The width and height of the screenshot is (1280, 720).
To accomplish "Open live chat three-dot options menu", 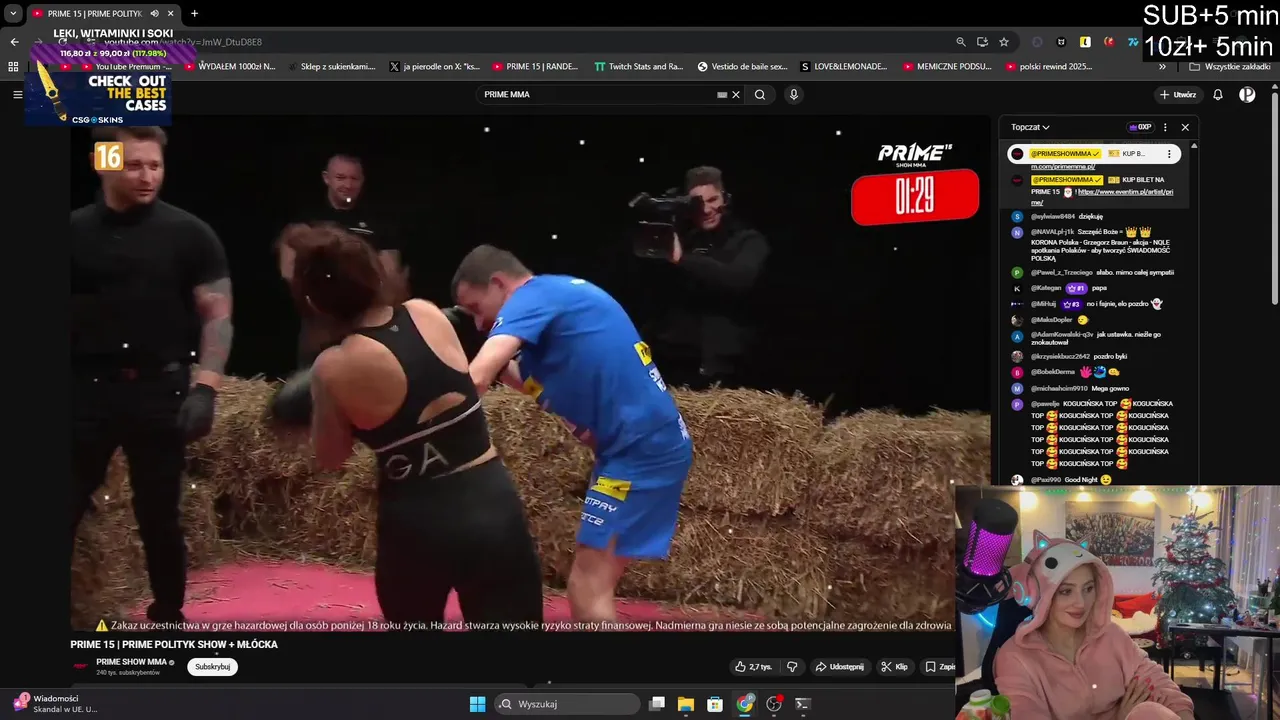I will click(1165, 127).
